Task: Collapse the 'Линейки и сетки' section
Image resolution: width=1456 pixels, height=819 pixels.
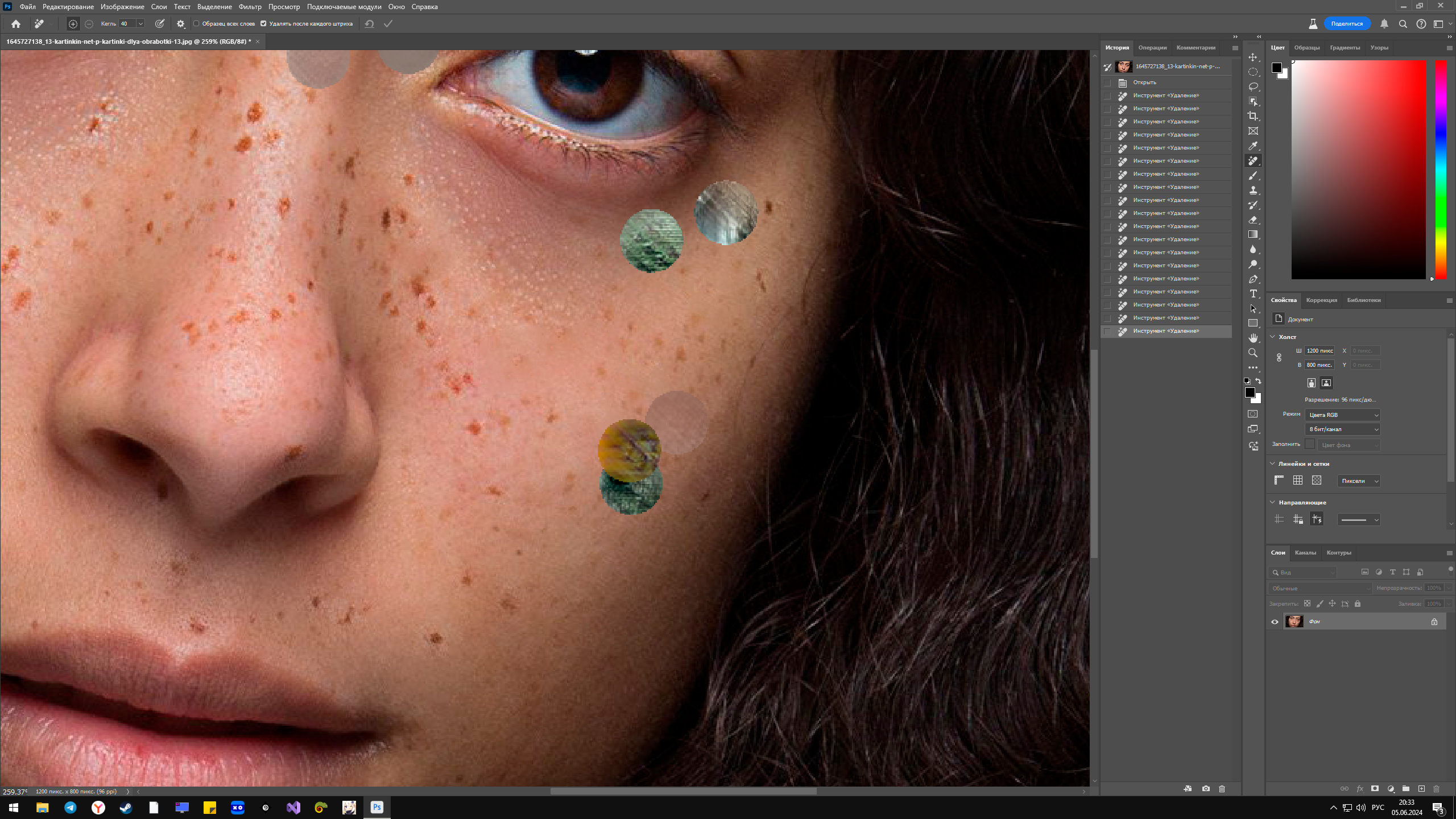Action: click(1273, 464)
